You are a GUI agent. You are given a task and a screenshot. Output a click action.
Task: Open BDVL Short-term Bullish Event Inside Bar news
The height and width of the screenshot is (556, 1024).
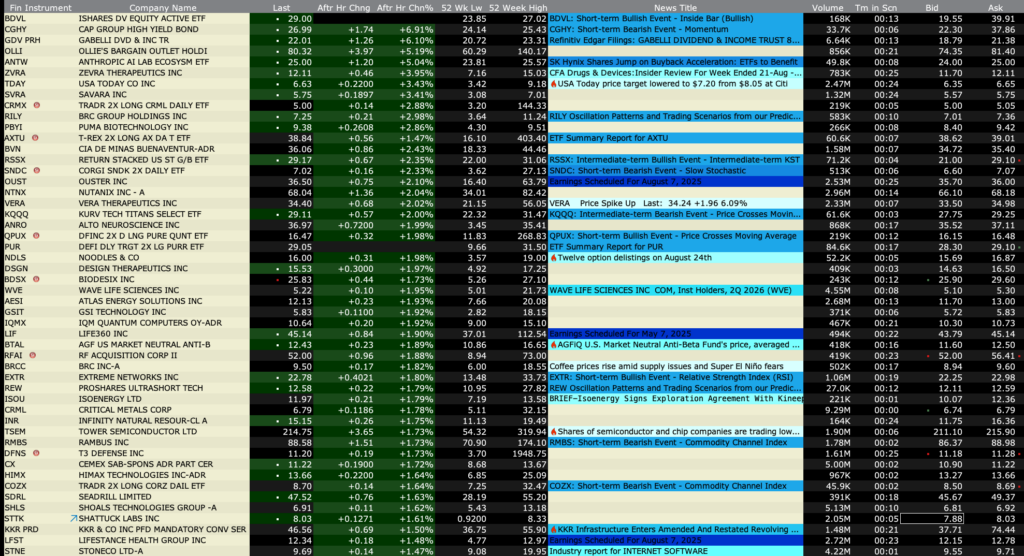675,18
